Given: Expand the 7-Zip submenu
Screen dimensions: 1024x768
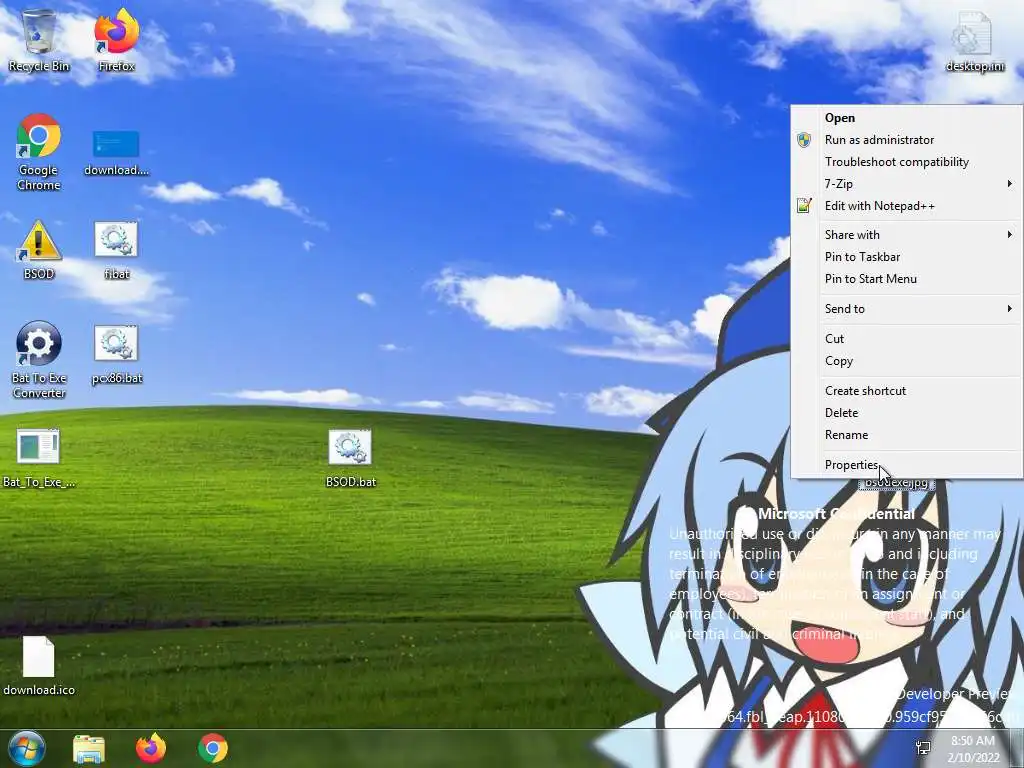Looking at the screenshot, I should point(906,184).
